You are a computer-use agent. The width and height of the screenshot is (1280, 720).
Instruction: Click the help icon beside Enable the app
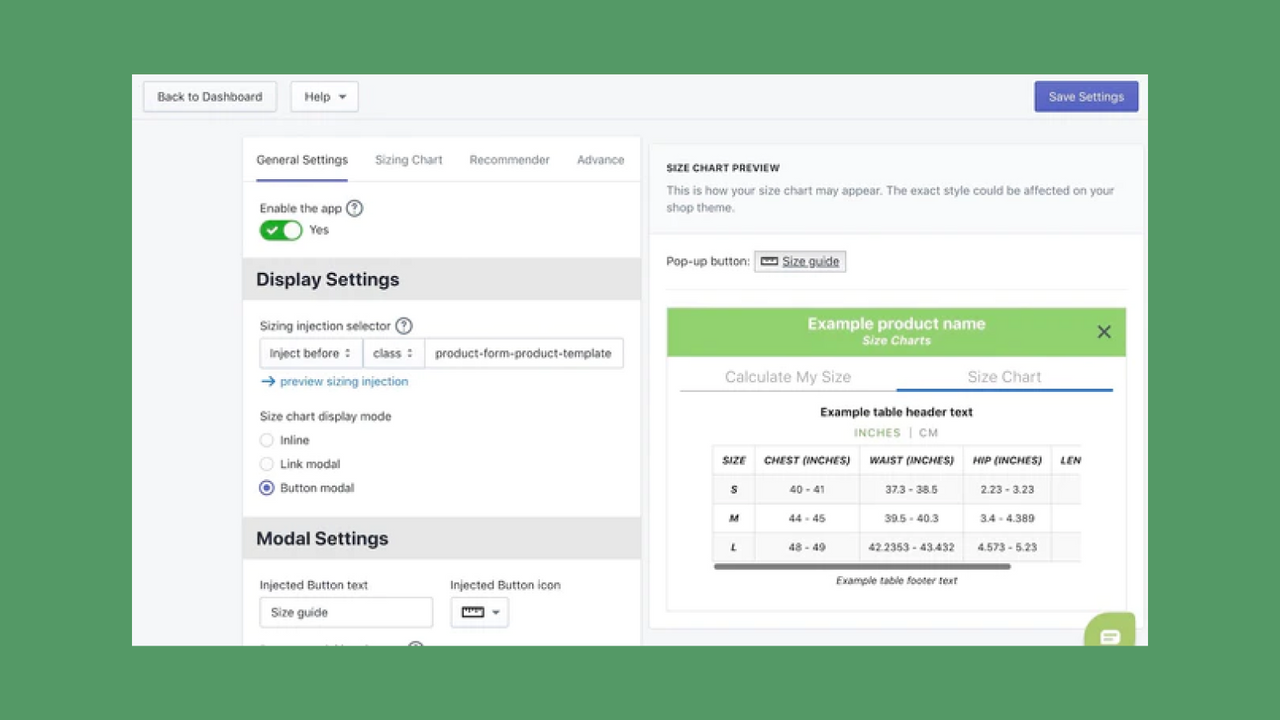coord(354,208)
